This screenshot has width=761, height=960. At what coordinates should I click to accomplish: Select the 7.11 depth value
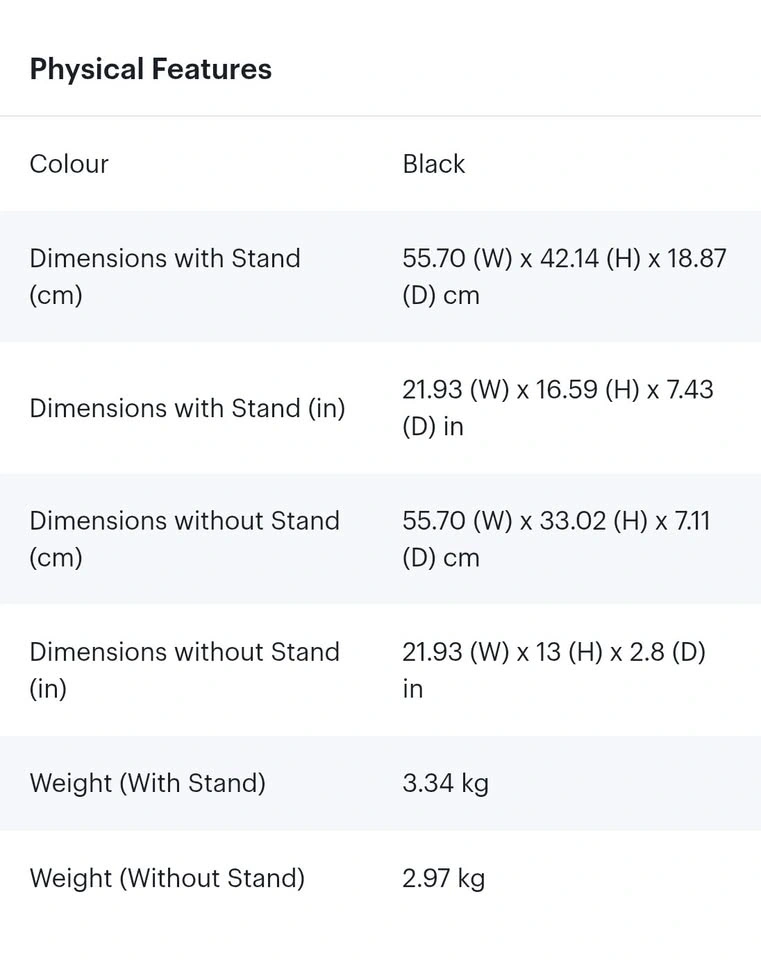coord(691,520)
